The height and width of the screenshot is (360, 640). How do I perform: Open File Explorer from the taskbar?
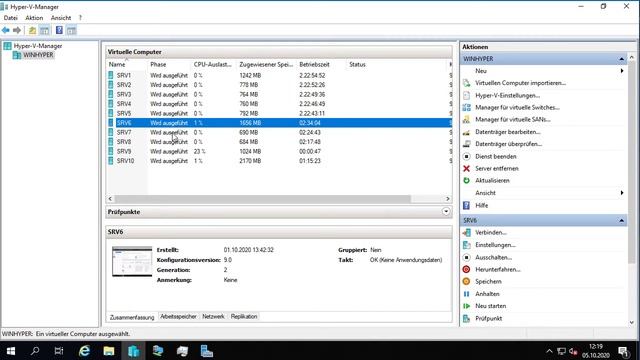109,351
